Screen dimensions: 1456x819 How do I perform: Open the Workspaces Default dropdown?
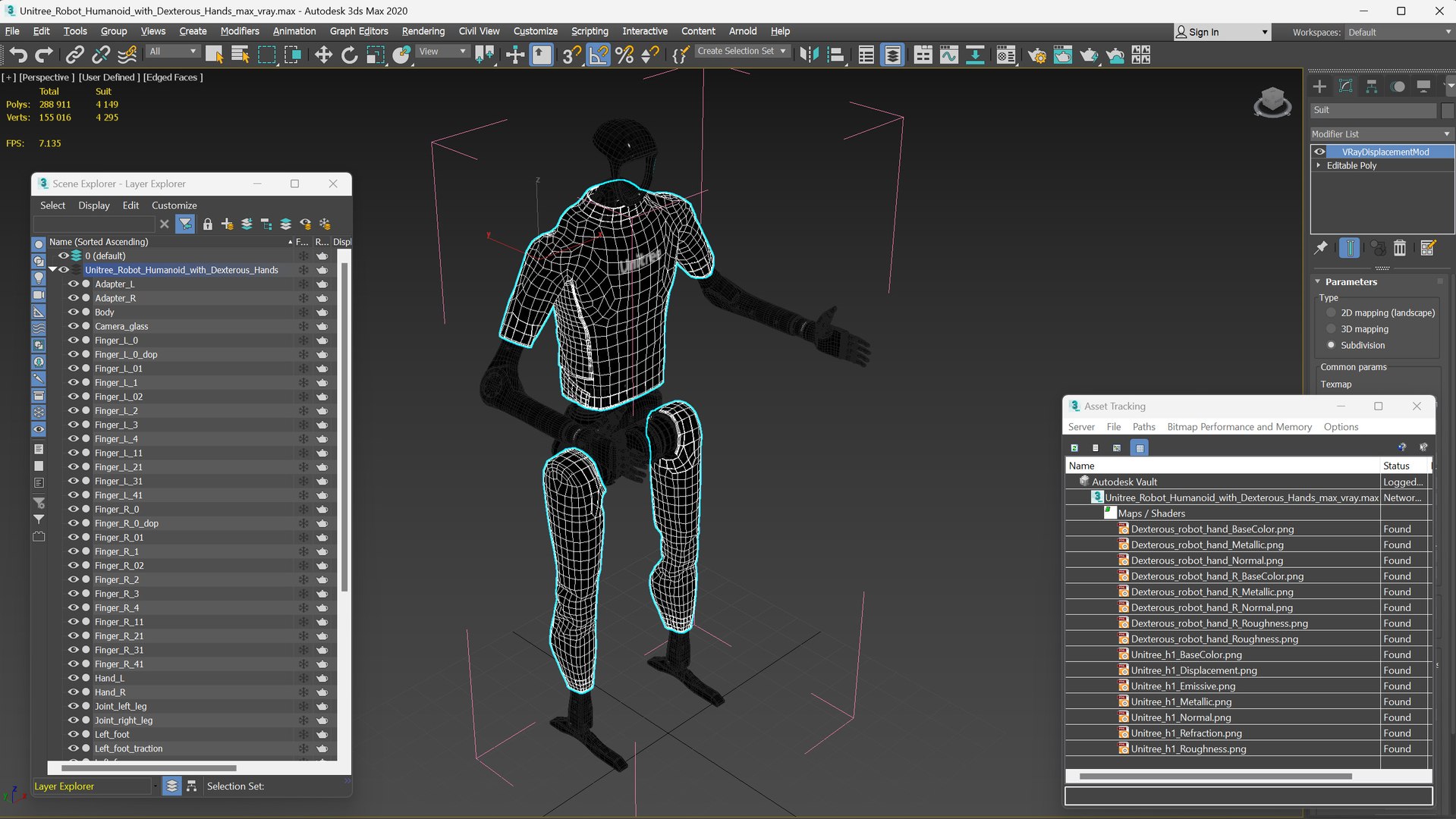click(1399, 32)
